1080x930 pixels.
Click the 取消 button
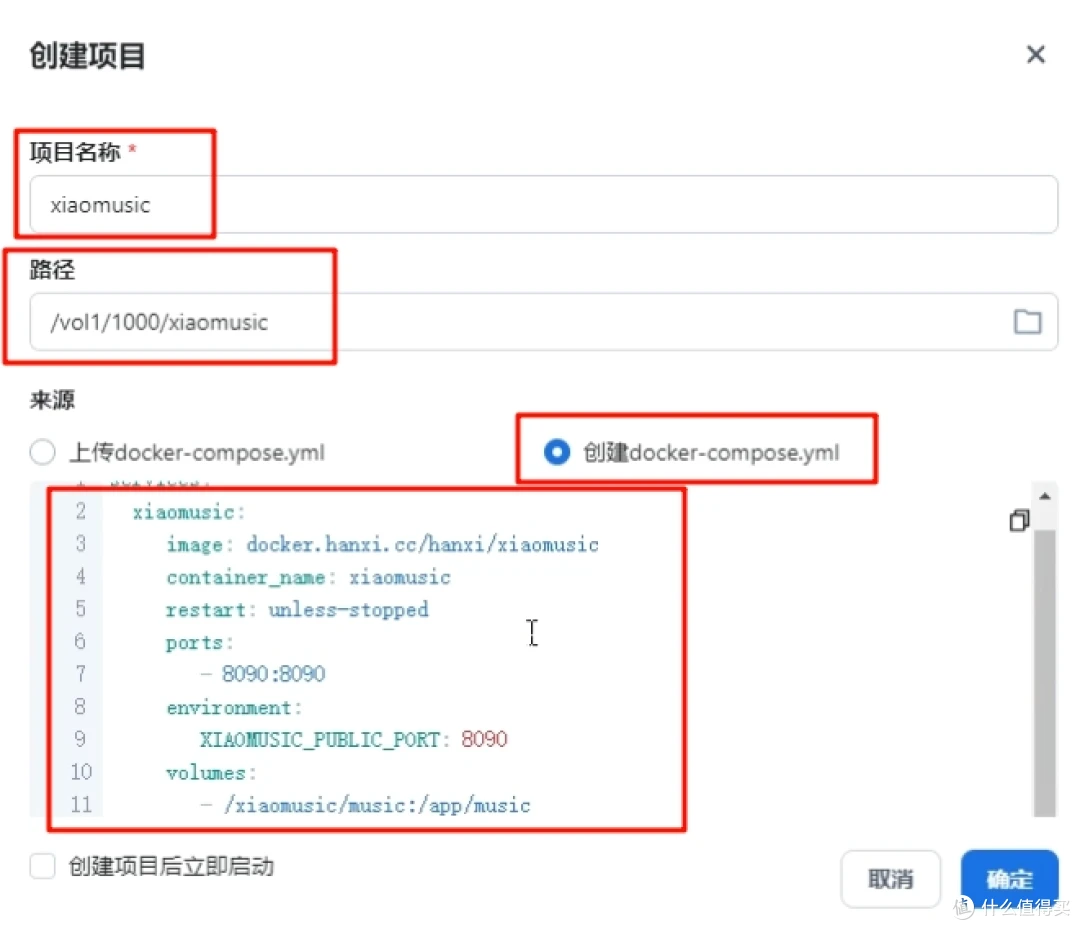tap(889, 879)
